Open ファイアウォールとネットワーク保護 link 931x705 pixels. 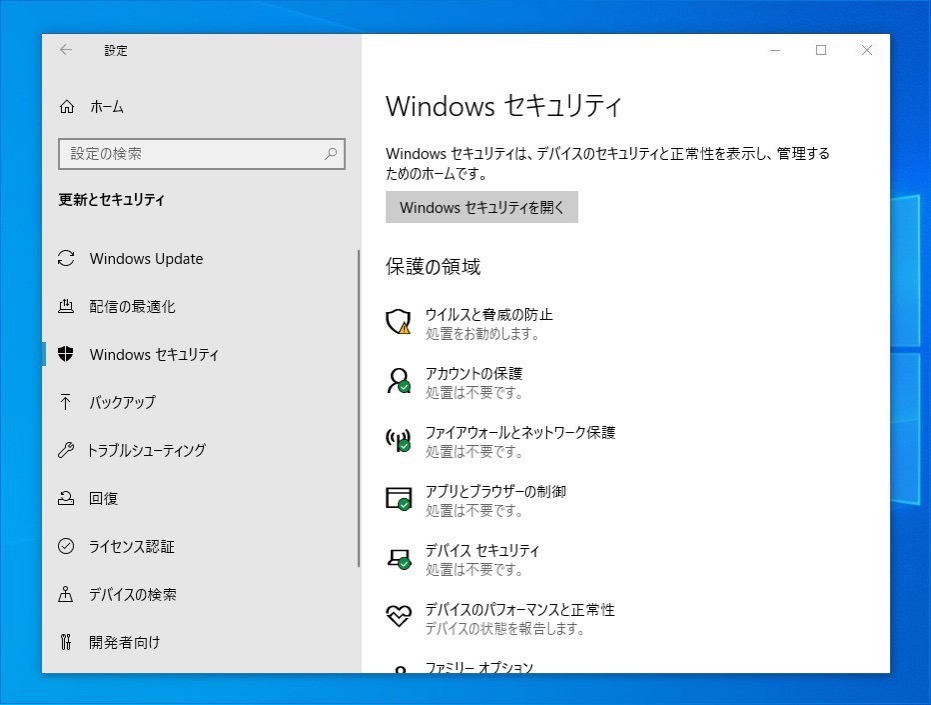click(520, 432)
